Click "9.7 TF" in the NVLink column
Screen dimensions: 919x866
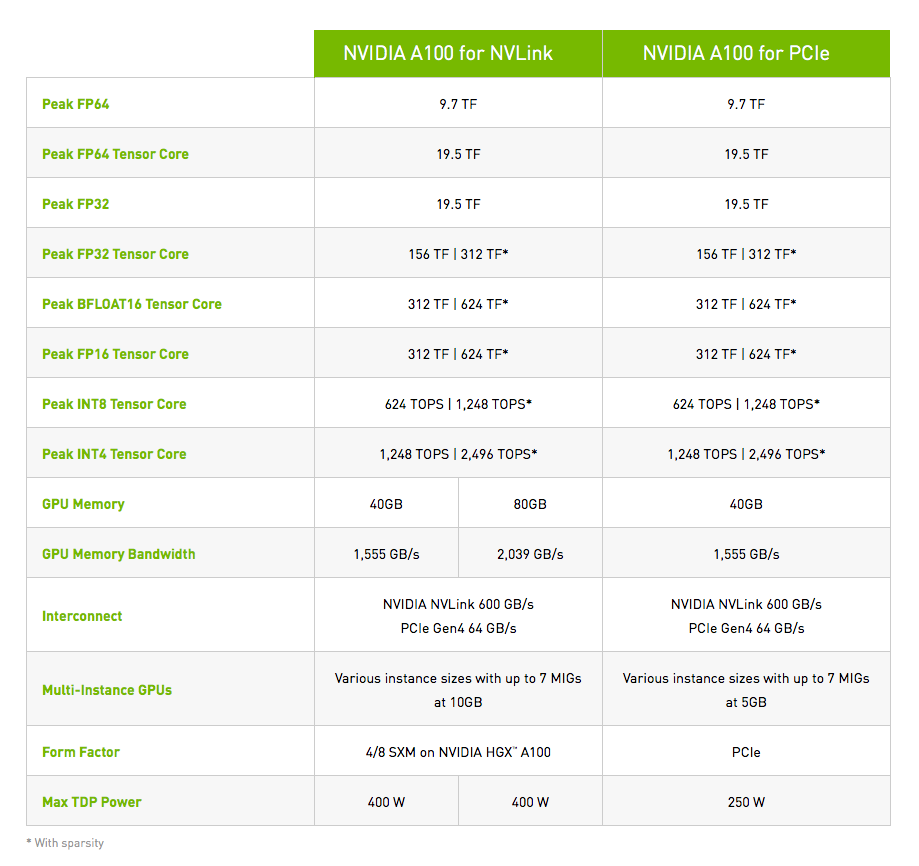pos(458,104)
